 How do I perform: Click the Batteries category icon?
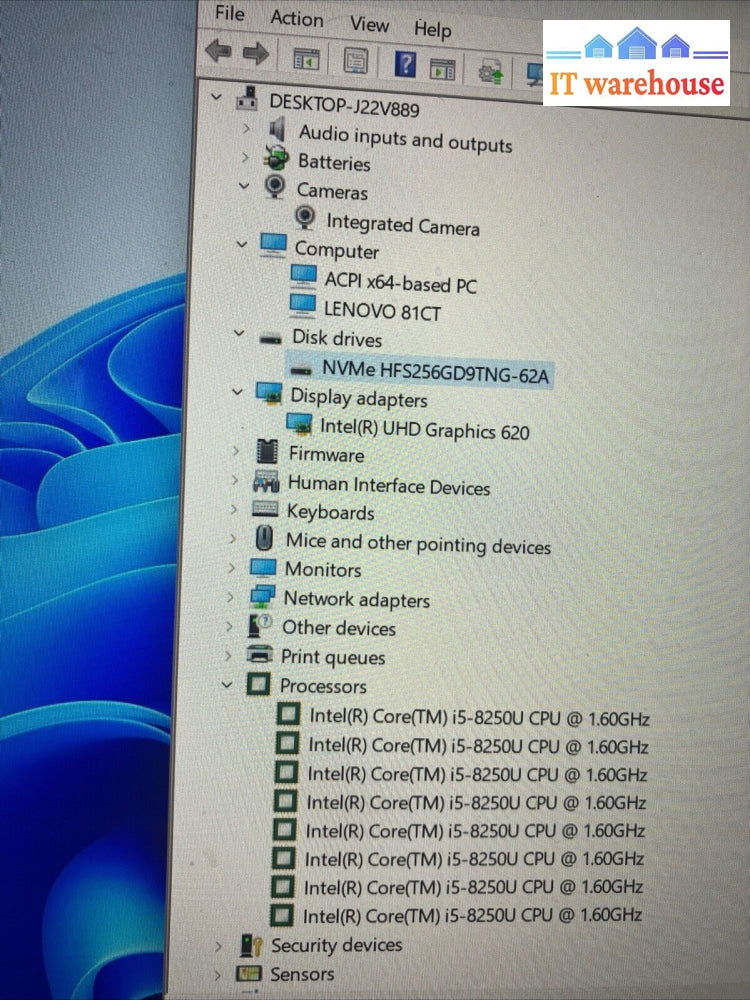pos(276,158)
